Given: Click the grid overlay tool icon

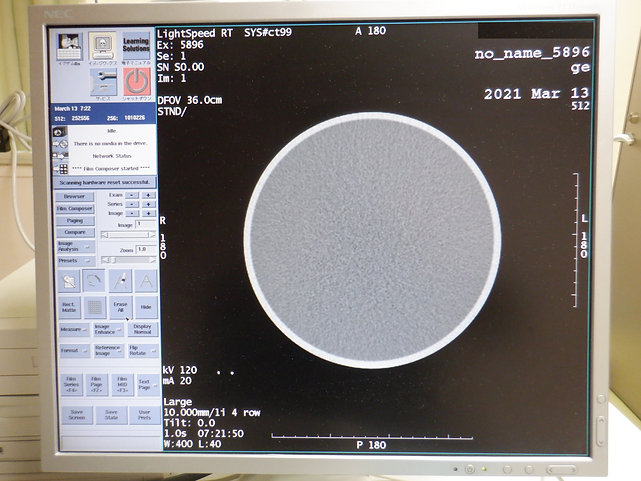Looking at the screenshot, I should pyautogui.click(x=94, y=307).
